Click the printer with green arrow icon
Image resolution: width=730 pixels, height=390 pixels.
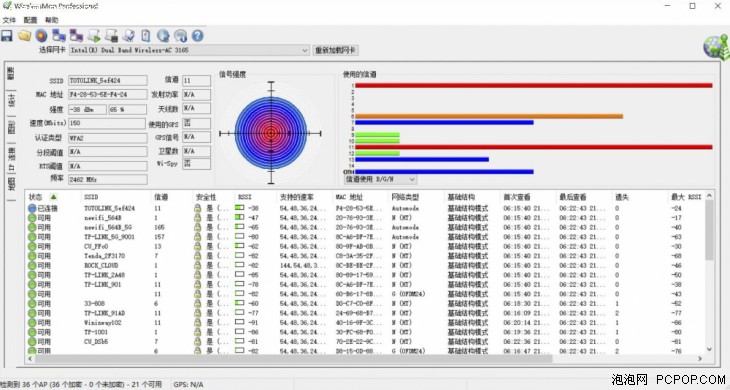[94, 35]
